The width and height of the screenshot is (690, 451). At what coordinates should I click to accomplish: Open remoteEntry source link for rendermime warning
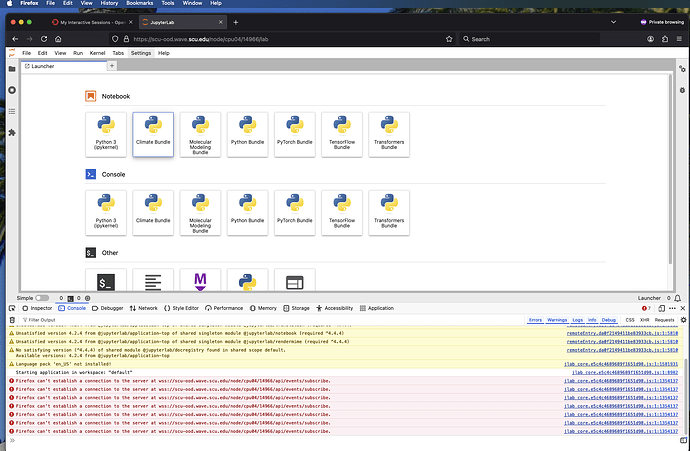pyautogui.click(x=622, y=341)
